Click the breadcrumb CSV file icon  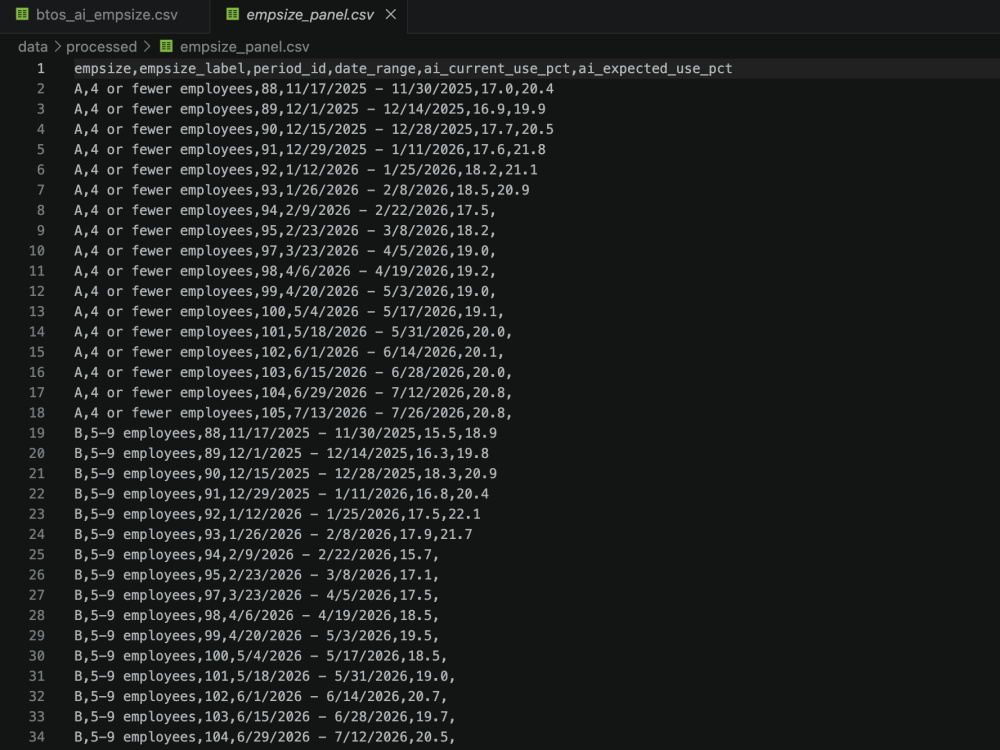click(166, 46)
